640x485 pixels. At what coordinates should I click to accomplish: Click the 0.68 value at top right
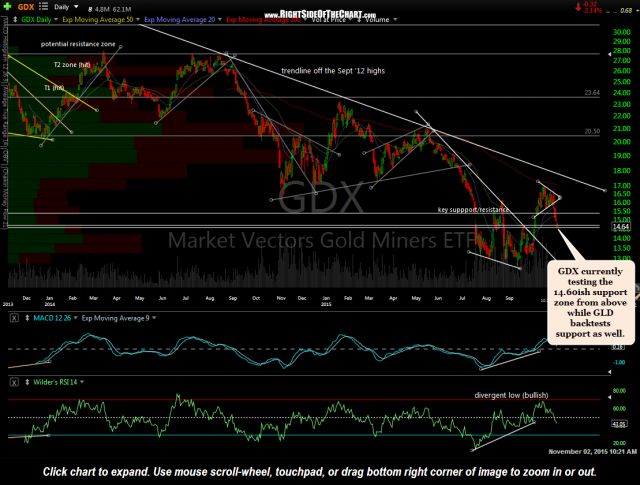pyautogui.click(x=626, y=11)
